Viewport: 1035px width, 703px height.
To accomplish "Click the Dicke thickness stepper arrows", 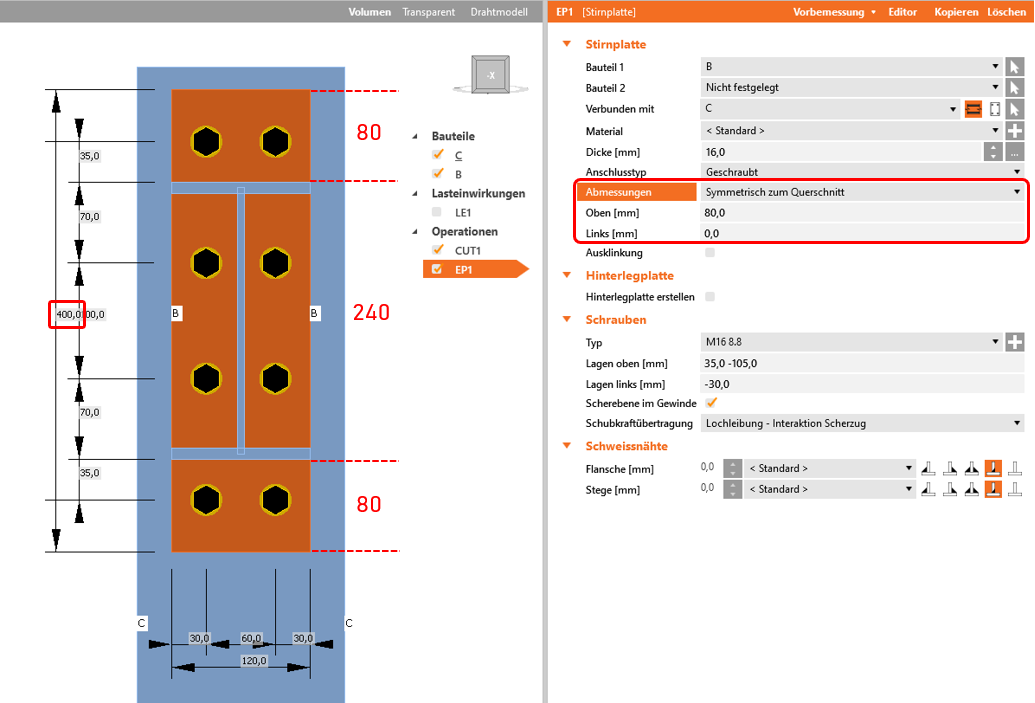I will [x=992, y=152].
